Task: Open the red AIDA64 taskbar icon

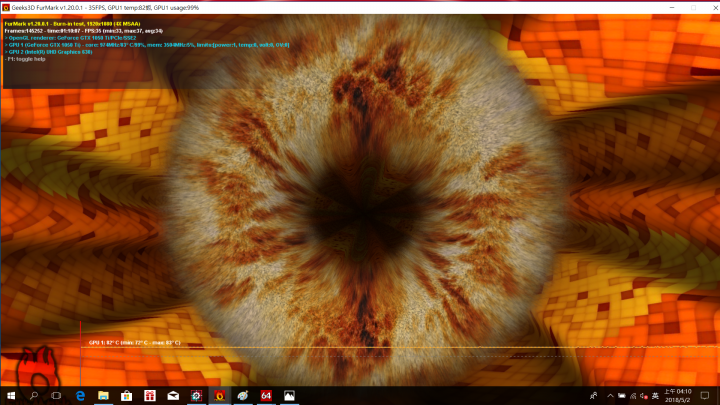Action: coord(266,395)
